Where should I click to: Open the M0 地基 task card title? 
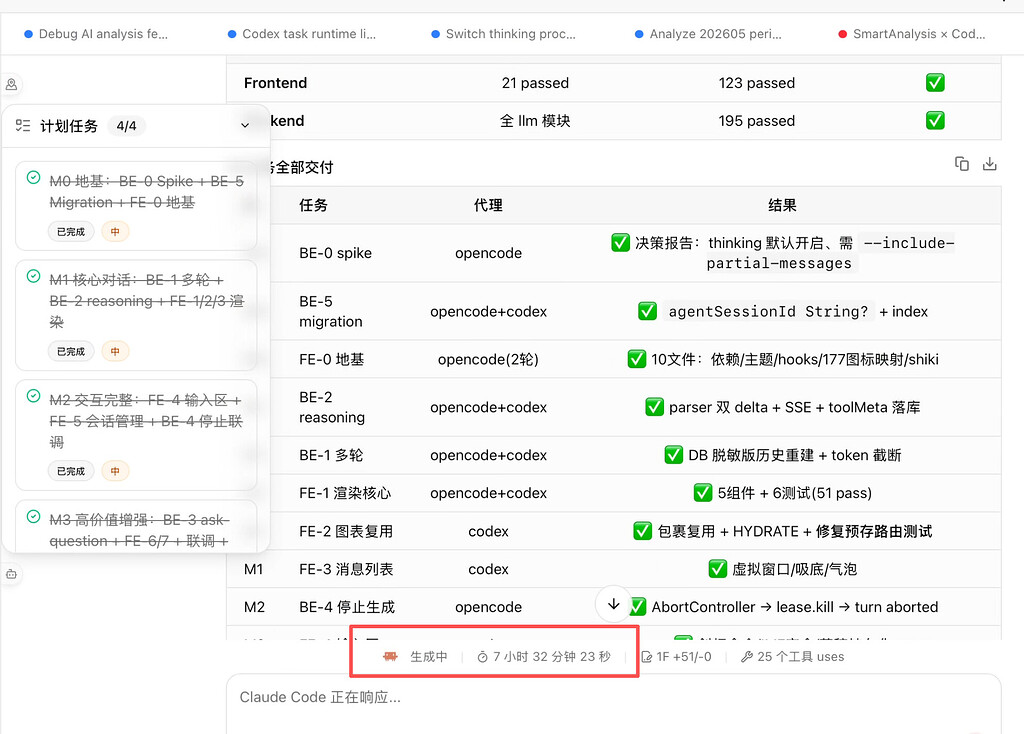point(146,191)
